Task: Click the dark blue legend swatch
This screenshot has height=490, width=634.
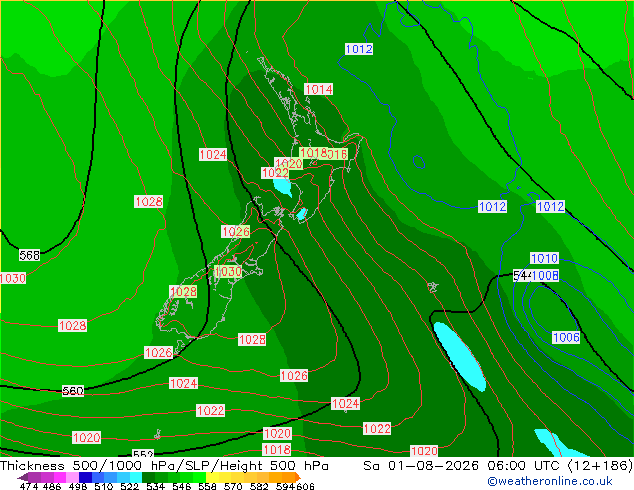Action: click(85, 477)
